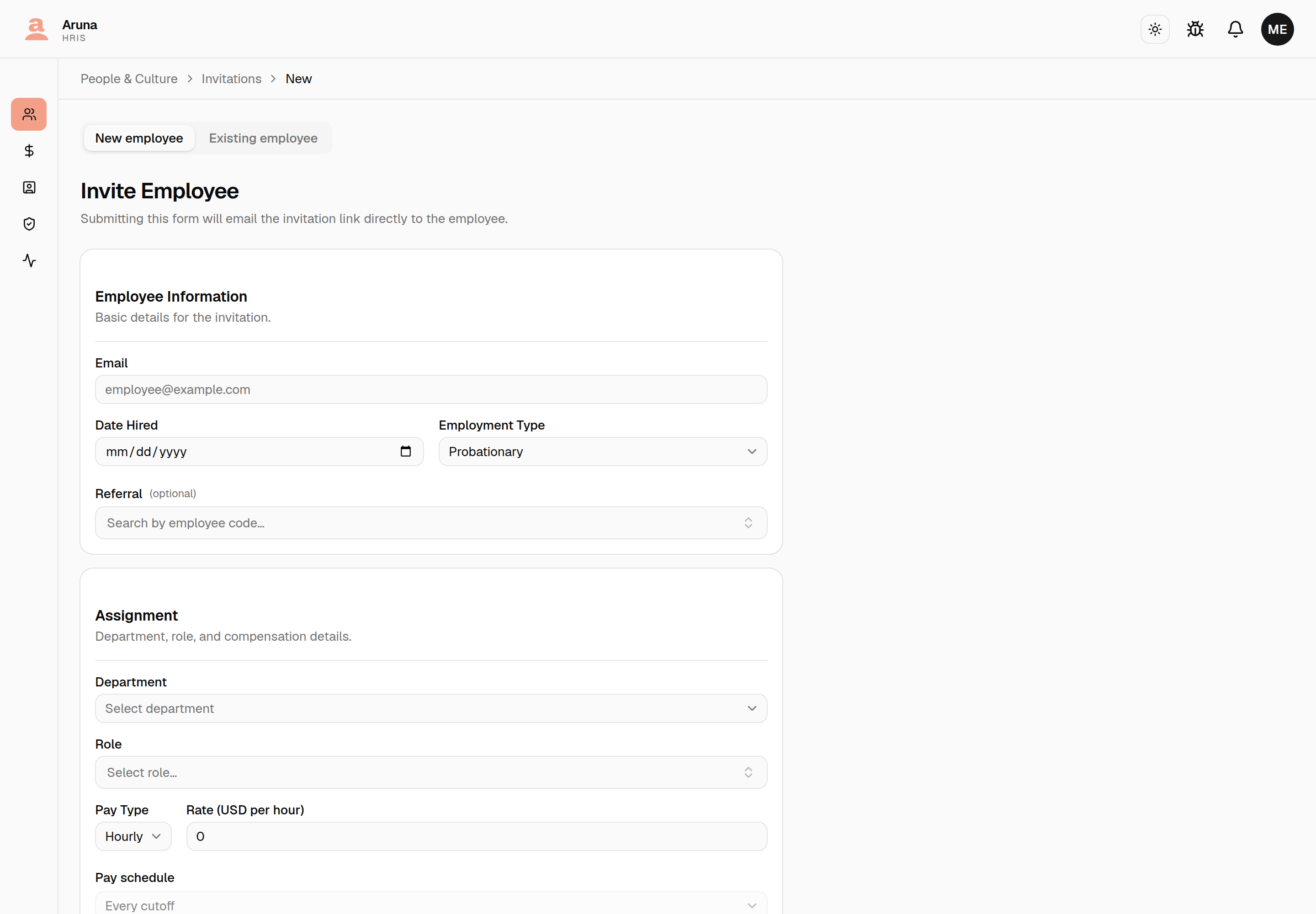
Task: Click the Assignment section title
Action: point(136,616)
